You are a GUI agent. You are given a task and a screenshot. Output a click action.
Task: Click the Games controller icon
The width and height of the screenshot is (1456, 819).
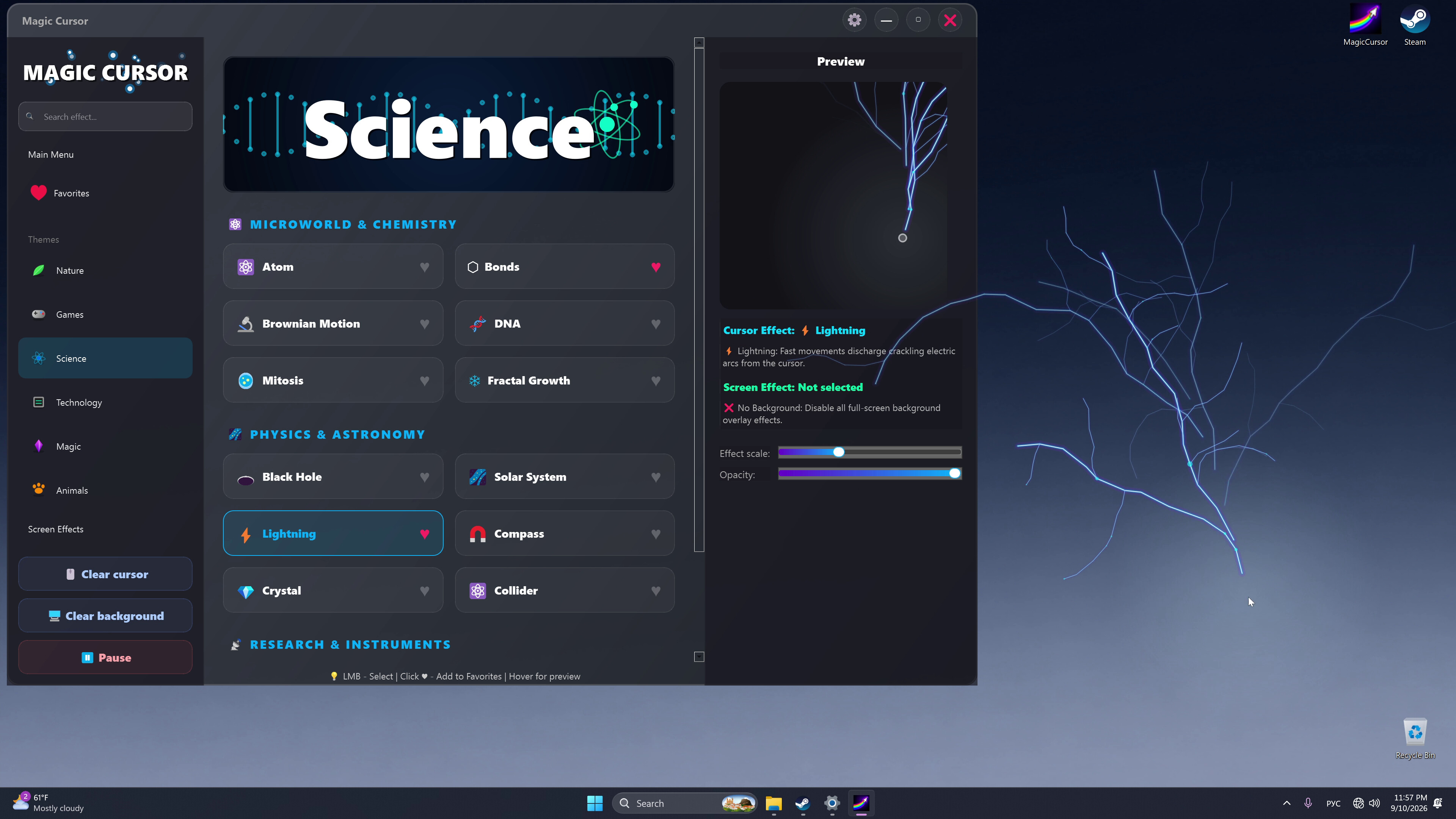38,314
